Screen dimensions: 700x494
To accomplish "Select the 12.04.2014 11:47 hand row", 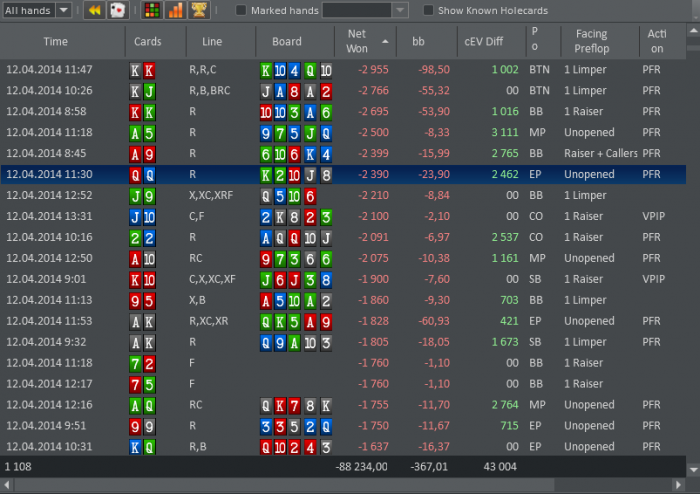I will 343,70.
